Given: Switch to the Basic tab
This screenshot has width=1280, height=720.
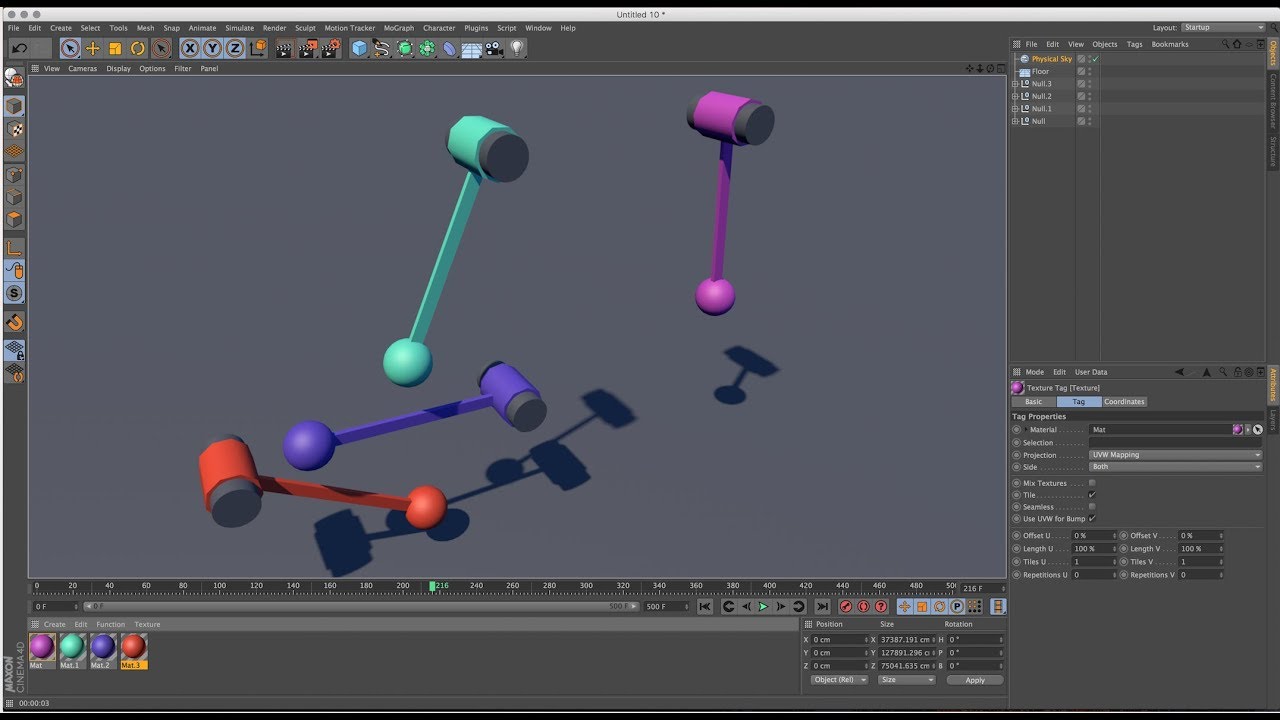Looking at the screenshot, I should pyautogui.click(x=1034, y=402).
